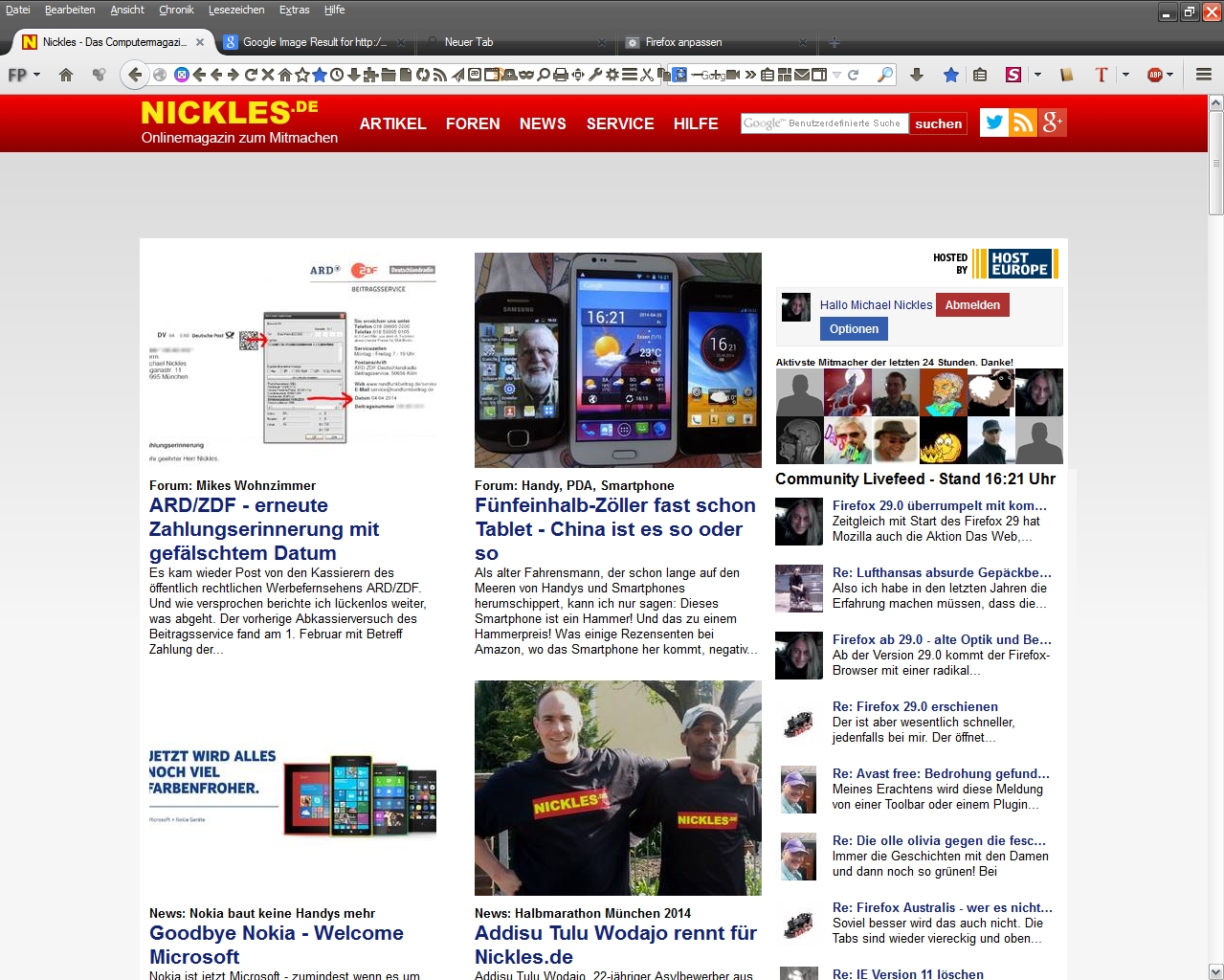Click the scissors cut icon

coord(646,75)
